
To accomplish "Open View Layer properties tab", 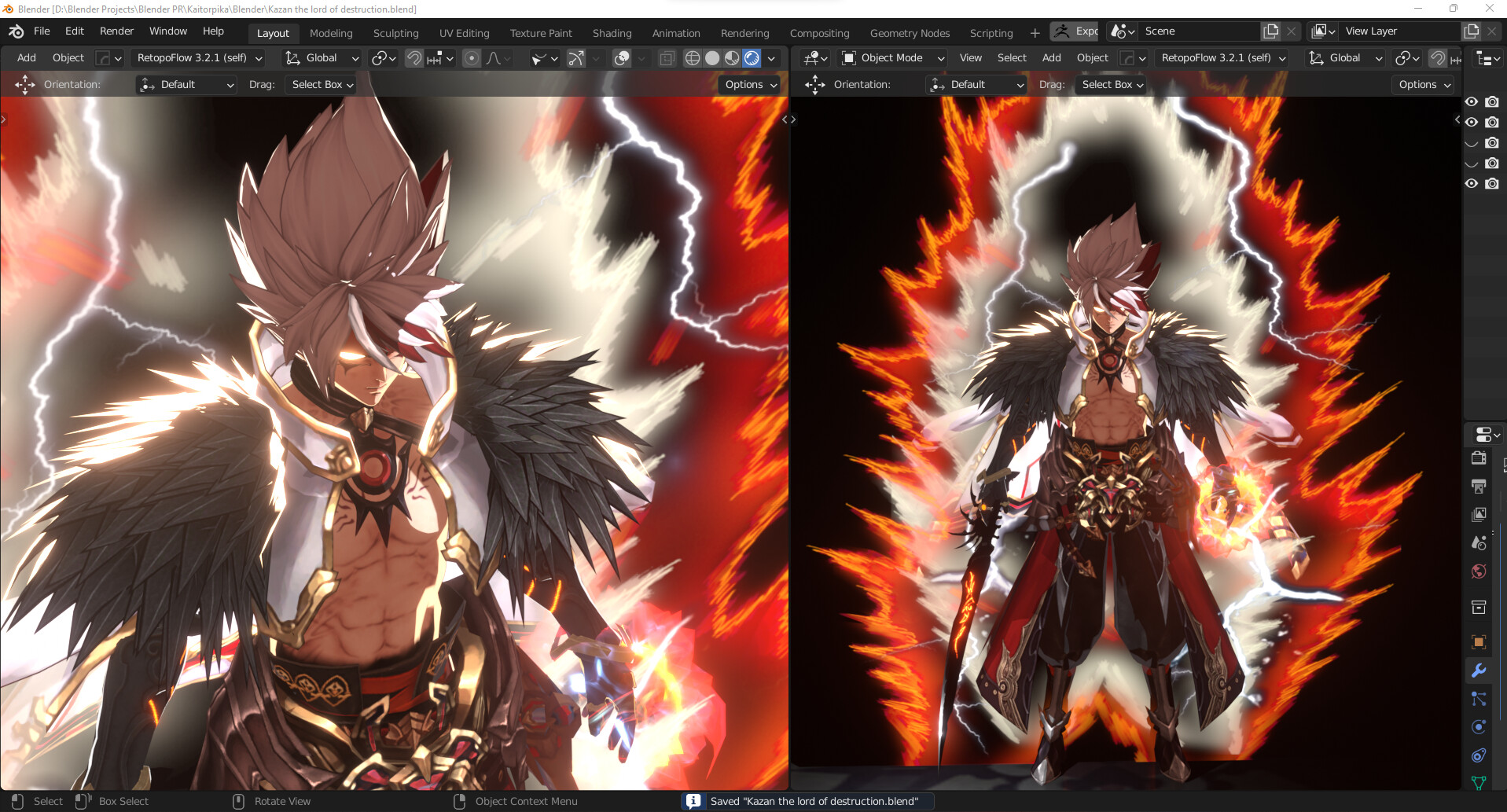I will click(1479, 515).
